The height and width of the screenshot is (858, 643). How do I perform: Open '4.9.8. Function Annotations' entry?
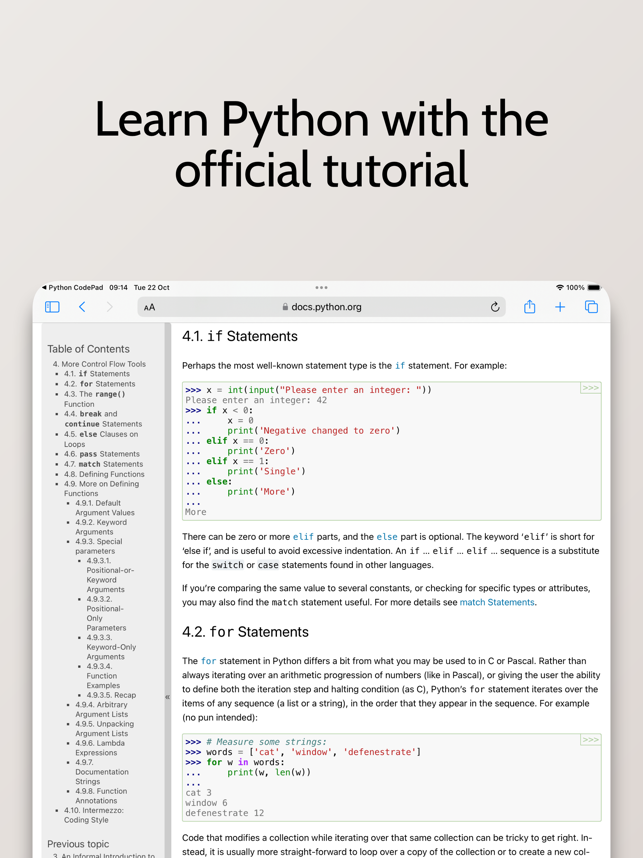tap(101, 796)
